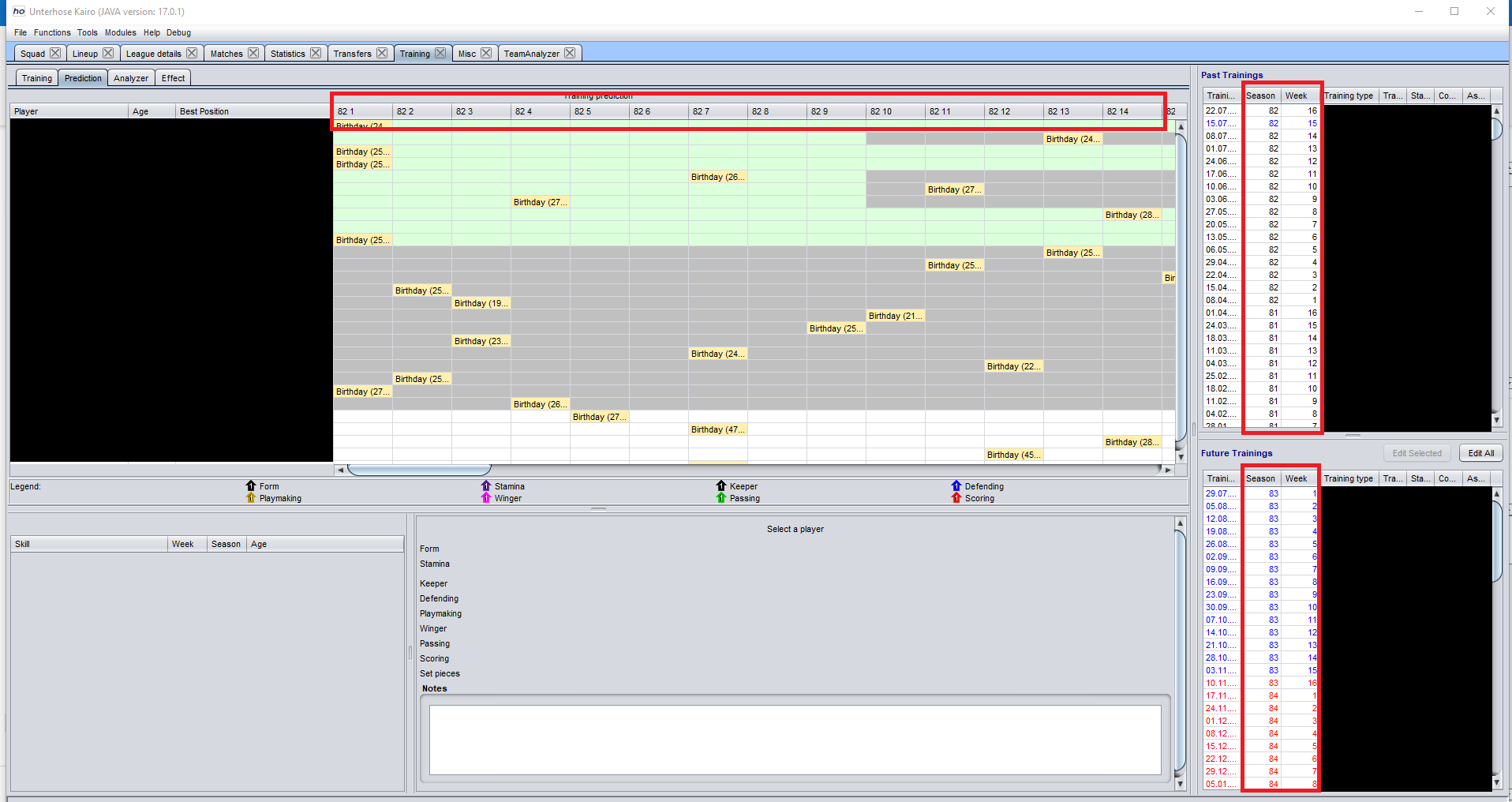Open the Modules menu

tap(121, 32)
